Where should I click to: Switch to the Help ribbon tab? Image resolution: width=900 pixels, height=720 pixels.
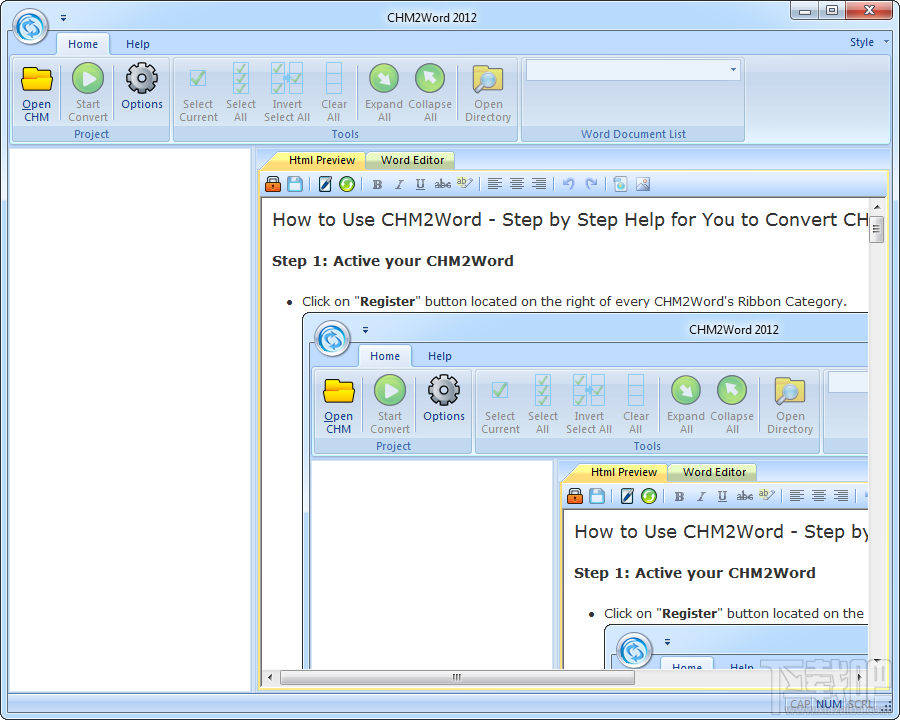tap(138, 44)
